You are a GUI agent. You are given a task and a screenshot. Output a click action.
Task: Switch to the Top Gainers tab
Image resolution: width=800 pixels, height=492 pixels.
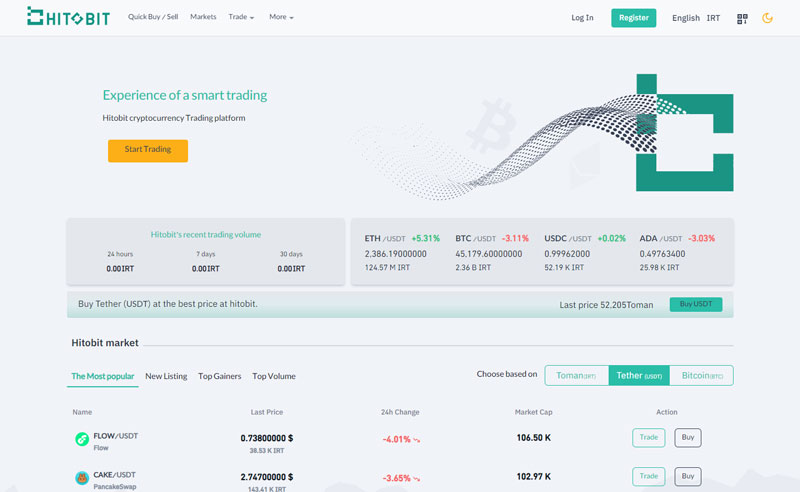(219, 376)
